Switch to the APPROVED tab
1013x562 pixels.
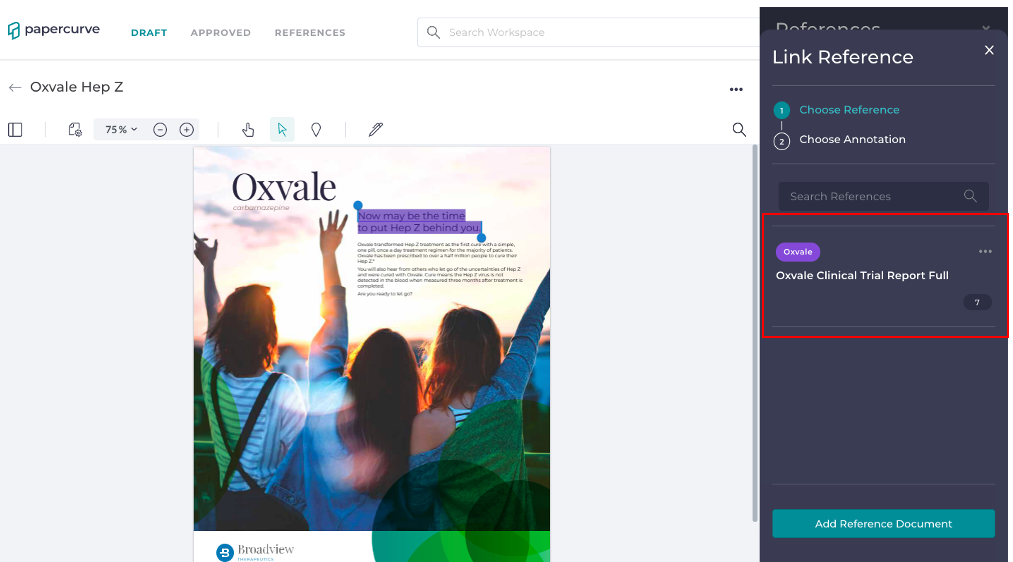[221, 32]
